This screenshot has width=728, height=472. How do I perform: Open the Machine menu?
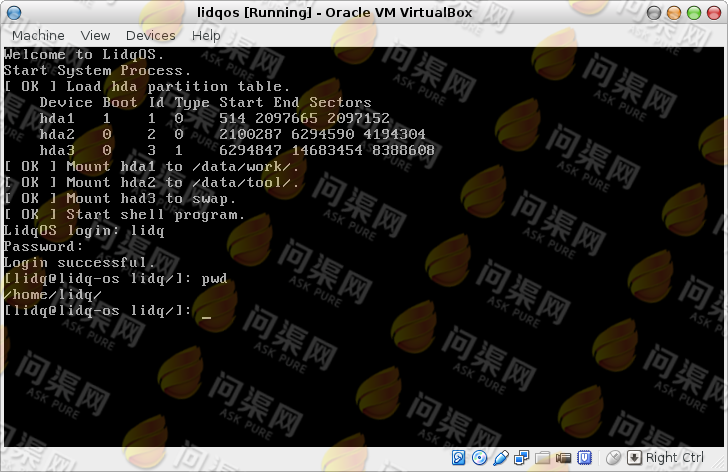[38, 35]
